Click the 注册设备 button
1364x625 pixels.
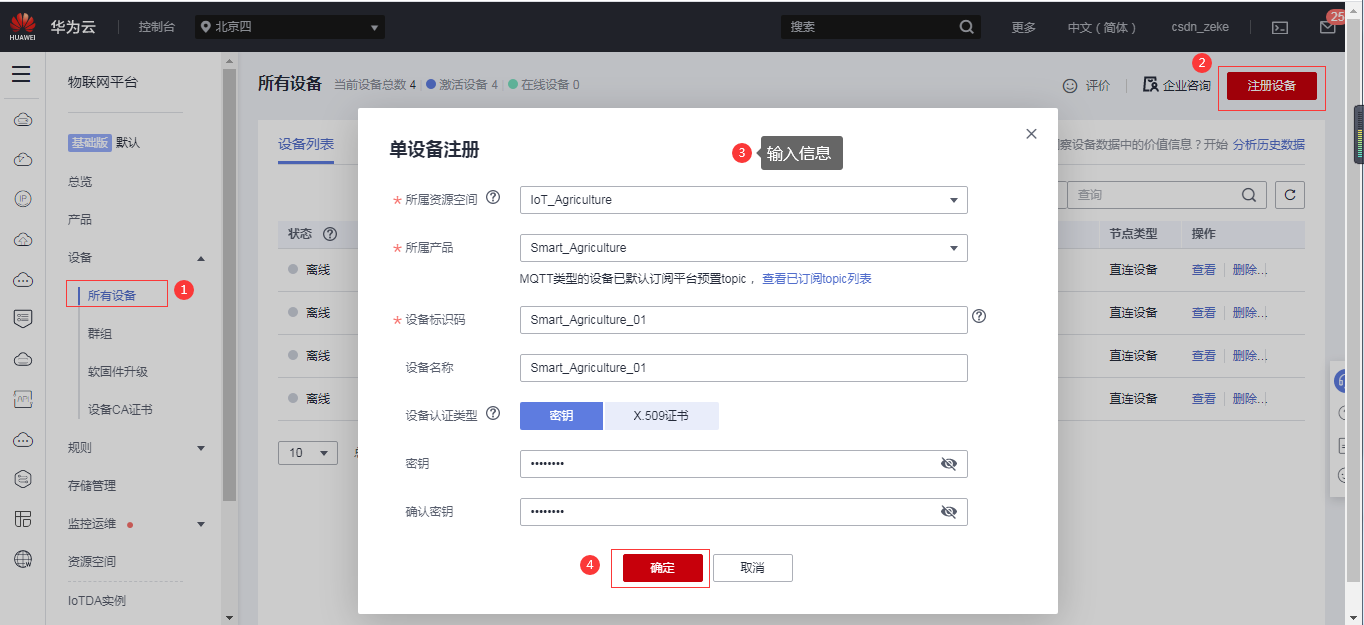(x=1271, y=86)
